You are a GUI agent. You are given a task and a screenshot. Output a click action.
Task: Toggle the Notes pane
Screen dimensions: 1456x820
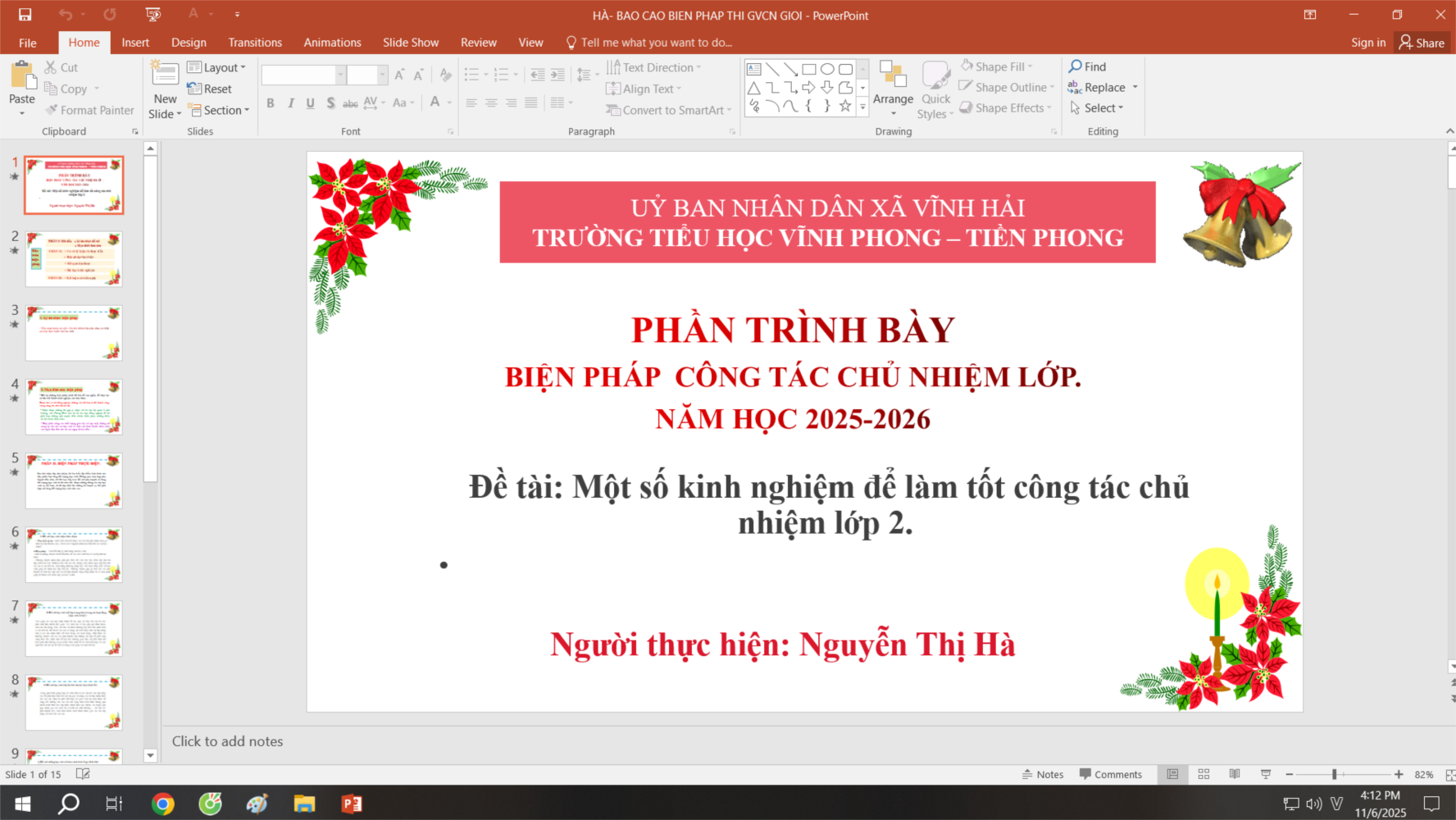[1043, 774]
